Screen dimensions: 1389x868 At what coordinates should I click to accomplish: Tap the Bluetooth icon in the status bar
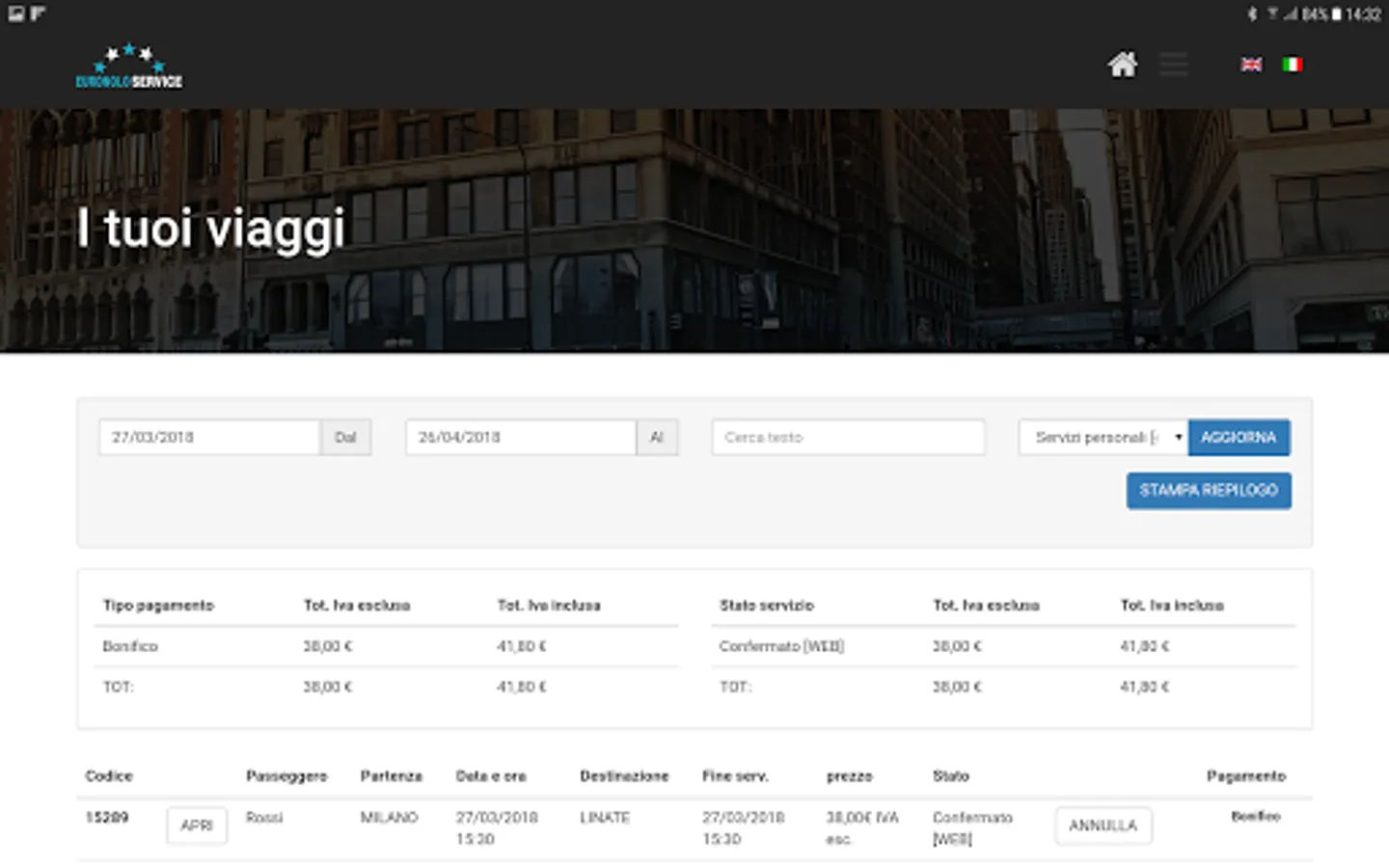(1252, 14)
